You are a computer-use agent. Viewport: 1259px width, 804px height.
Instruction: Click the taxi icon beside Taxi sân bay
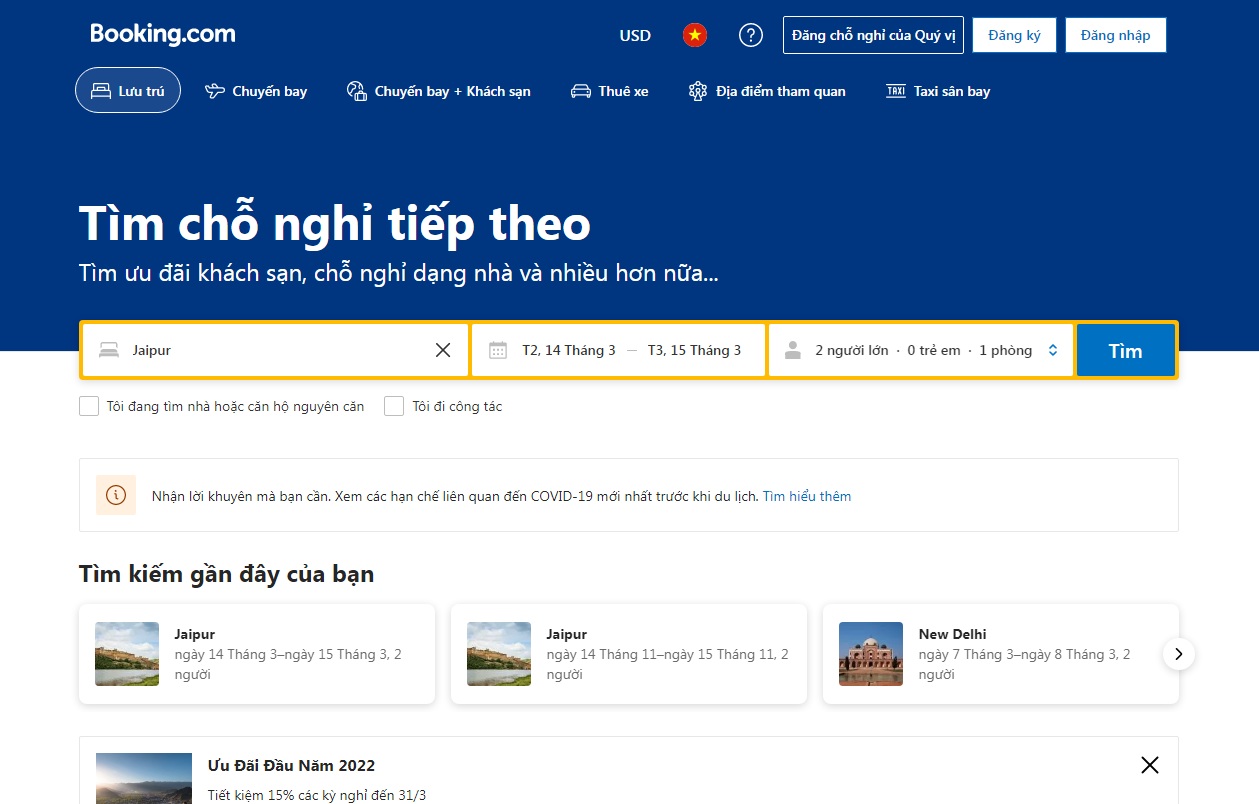(x=896, y=91)
